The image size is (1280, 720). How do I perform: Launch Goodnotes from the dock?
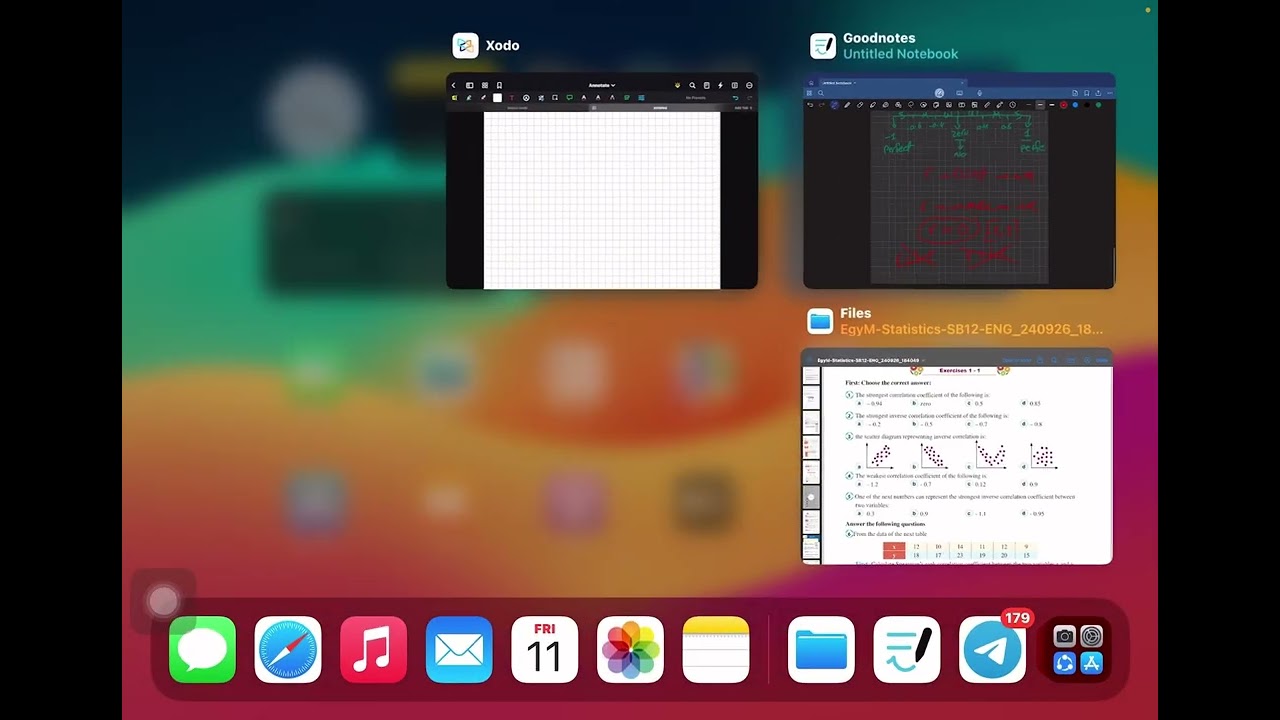pos(907,649)
